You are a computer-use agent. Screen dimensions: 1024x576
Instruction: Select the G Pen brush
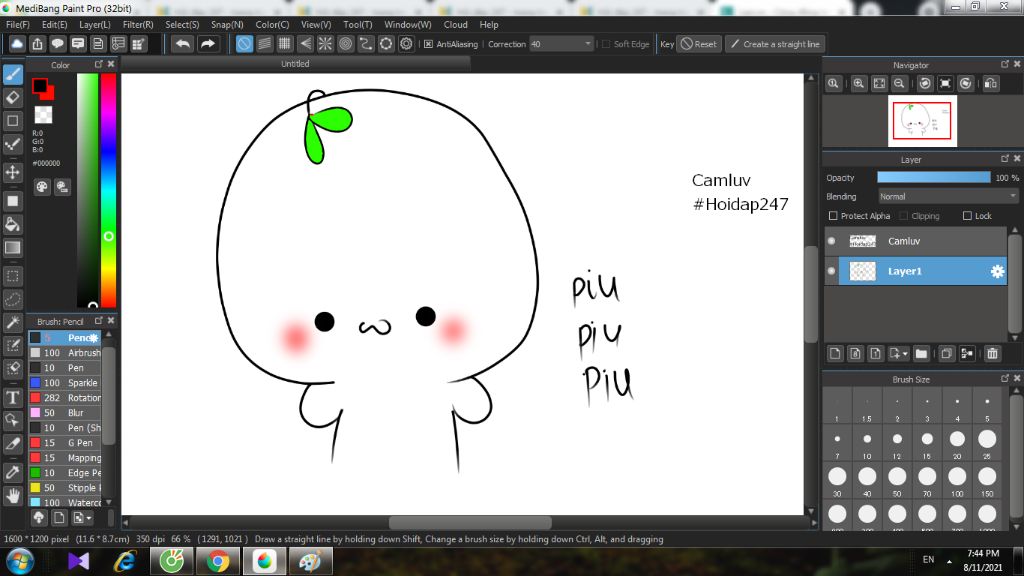coord(65,443)
